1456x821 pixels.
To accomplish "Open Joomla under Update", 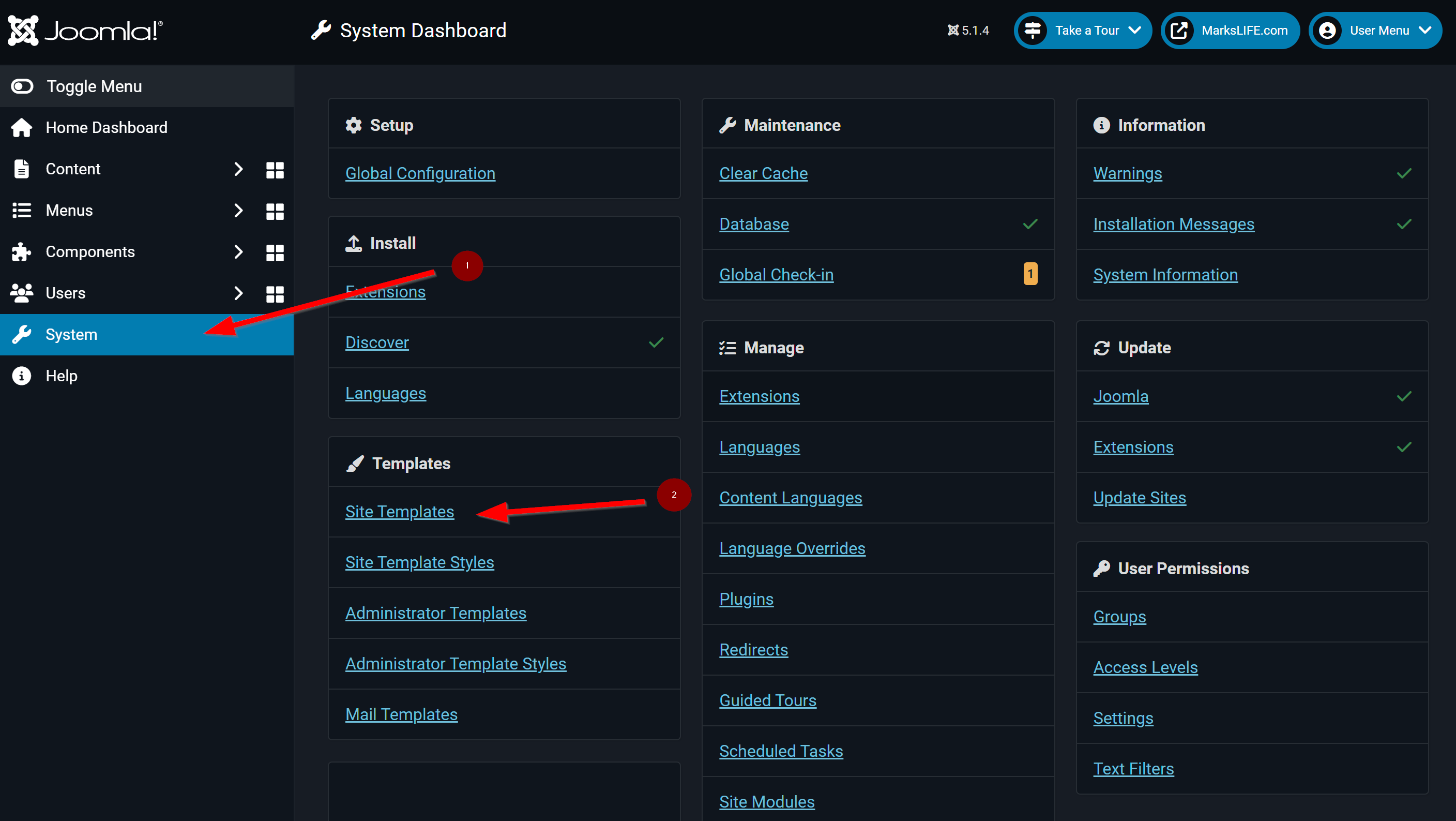I will point(1120,396).
